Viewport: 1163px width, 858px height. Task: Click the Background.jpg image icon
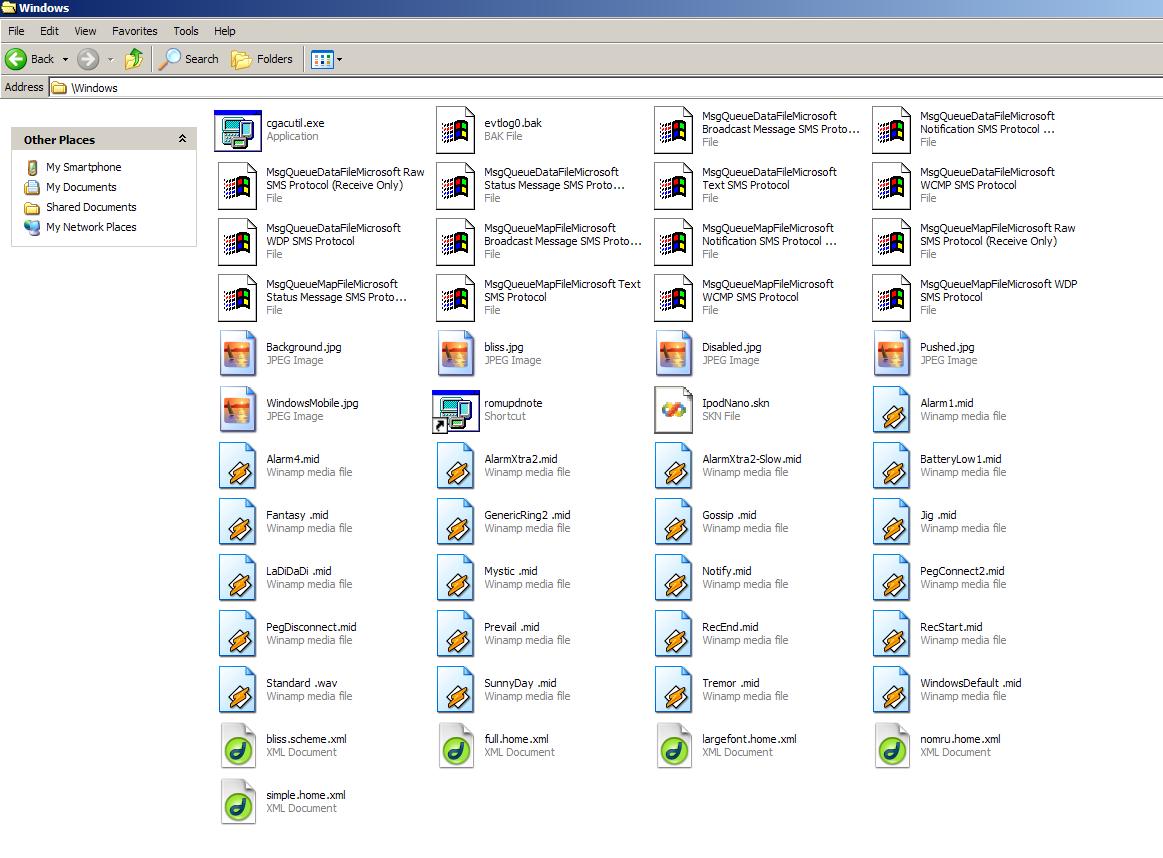pyautogui.click(x=237, y=354)
